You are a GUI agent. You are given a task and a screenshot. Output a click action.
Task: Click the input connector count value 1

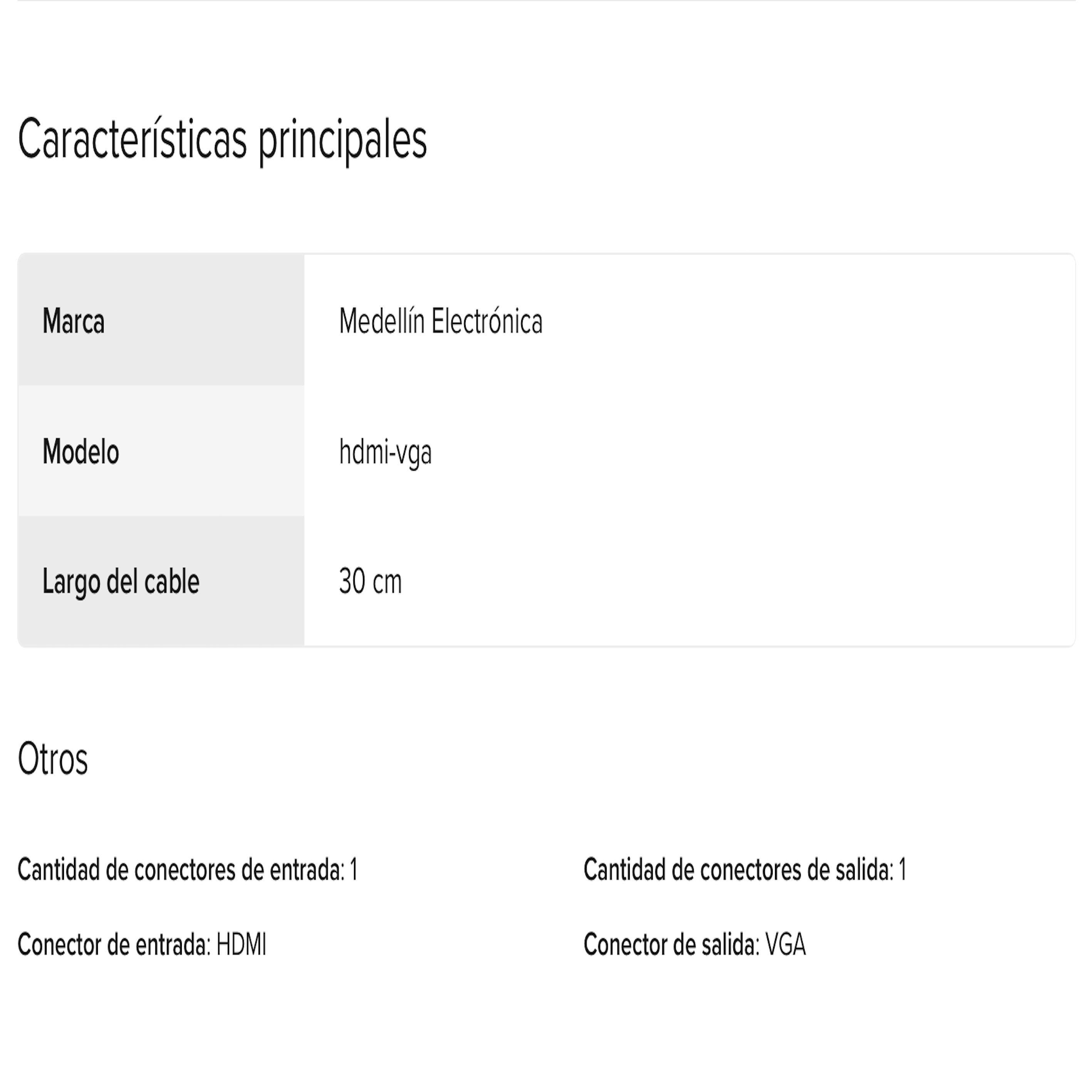354,869
